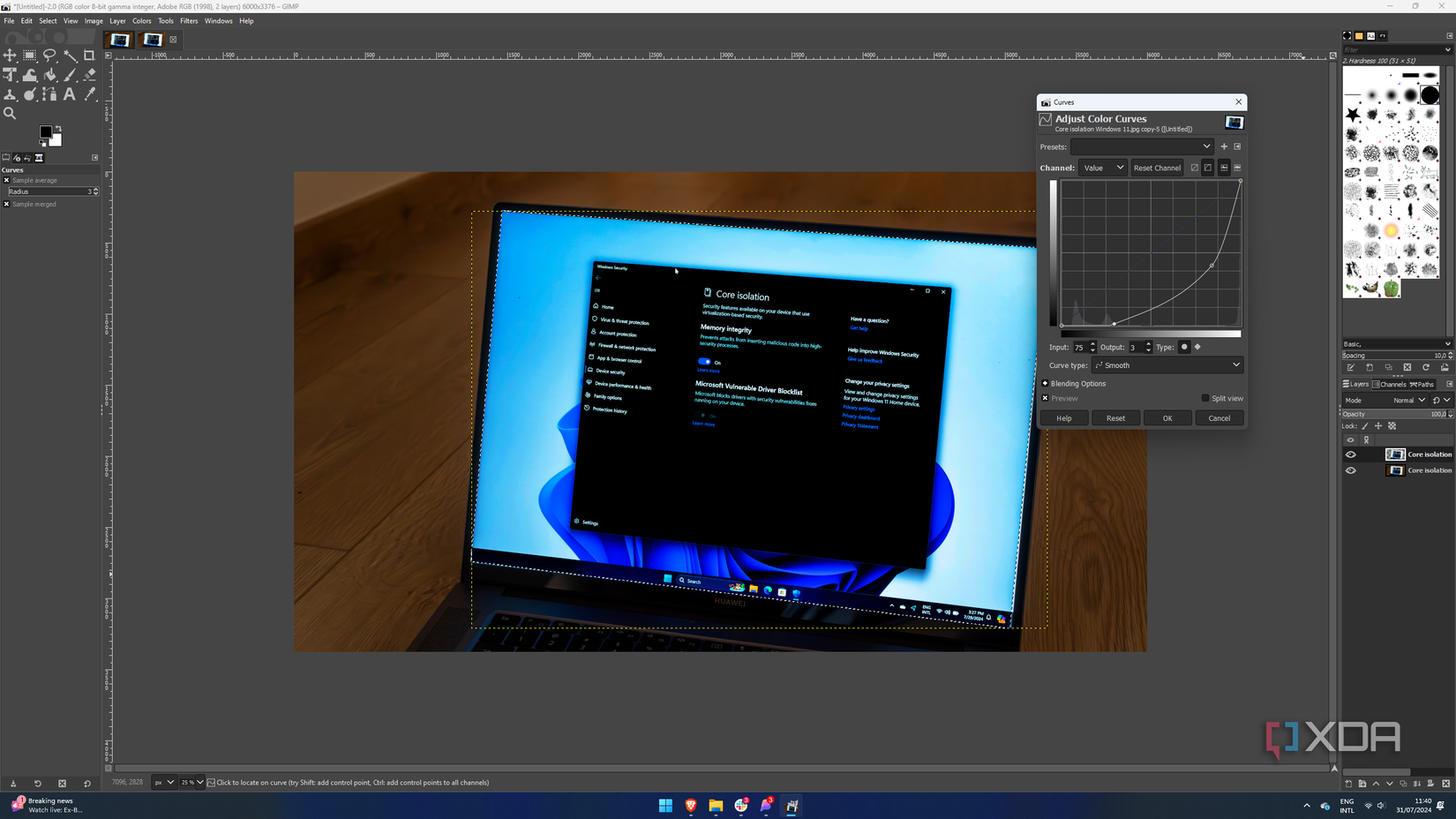Activate the Free Select lasso tool
1456x819 pixels.
[50, 56]
